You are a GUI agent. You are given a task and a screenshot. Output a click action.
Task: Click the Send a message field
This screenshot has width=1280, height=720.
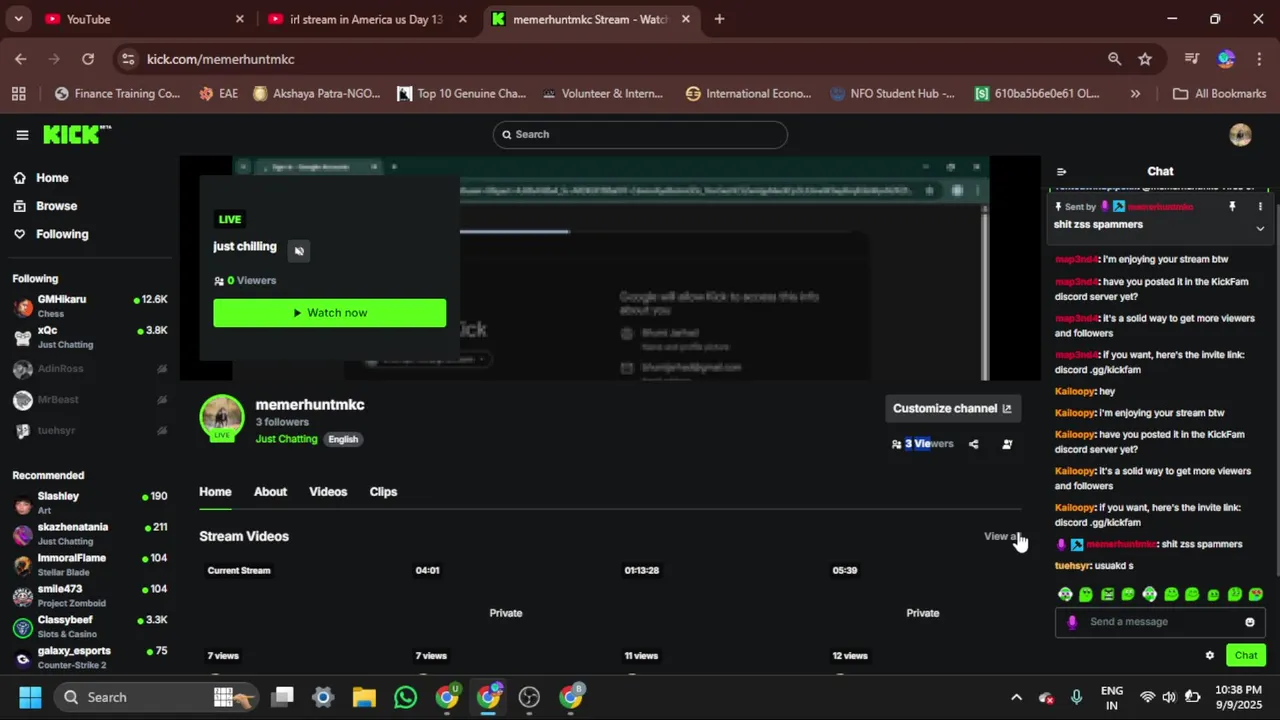(1160, 622)
